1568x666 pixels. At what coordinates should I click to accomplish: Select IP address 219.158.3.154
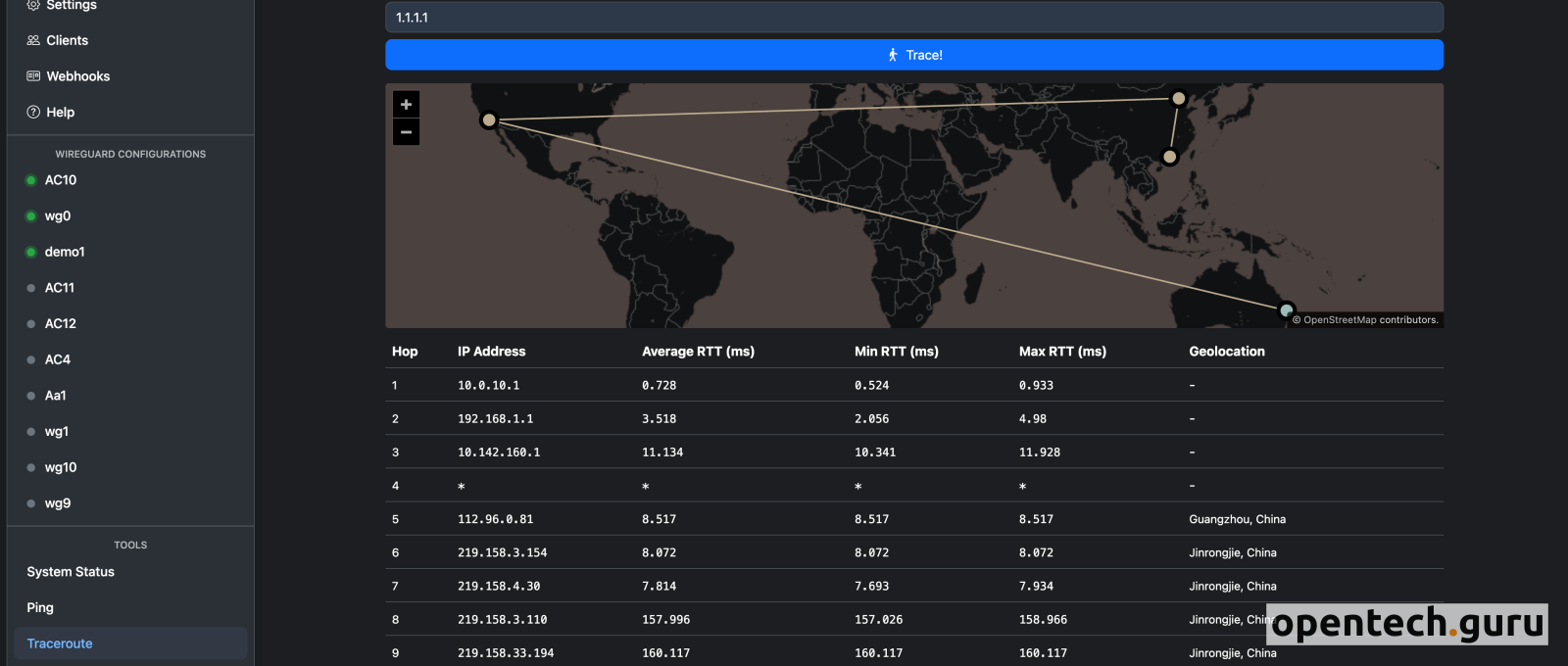point(503,552)
